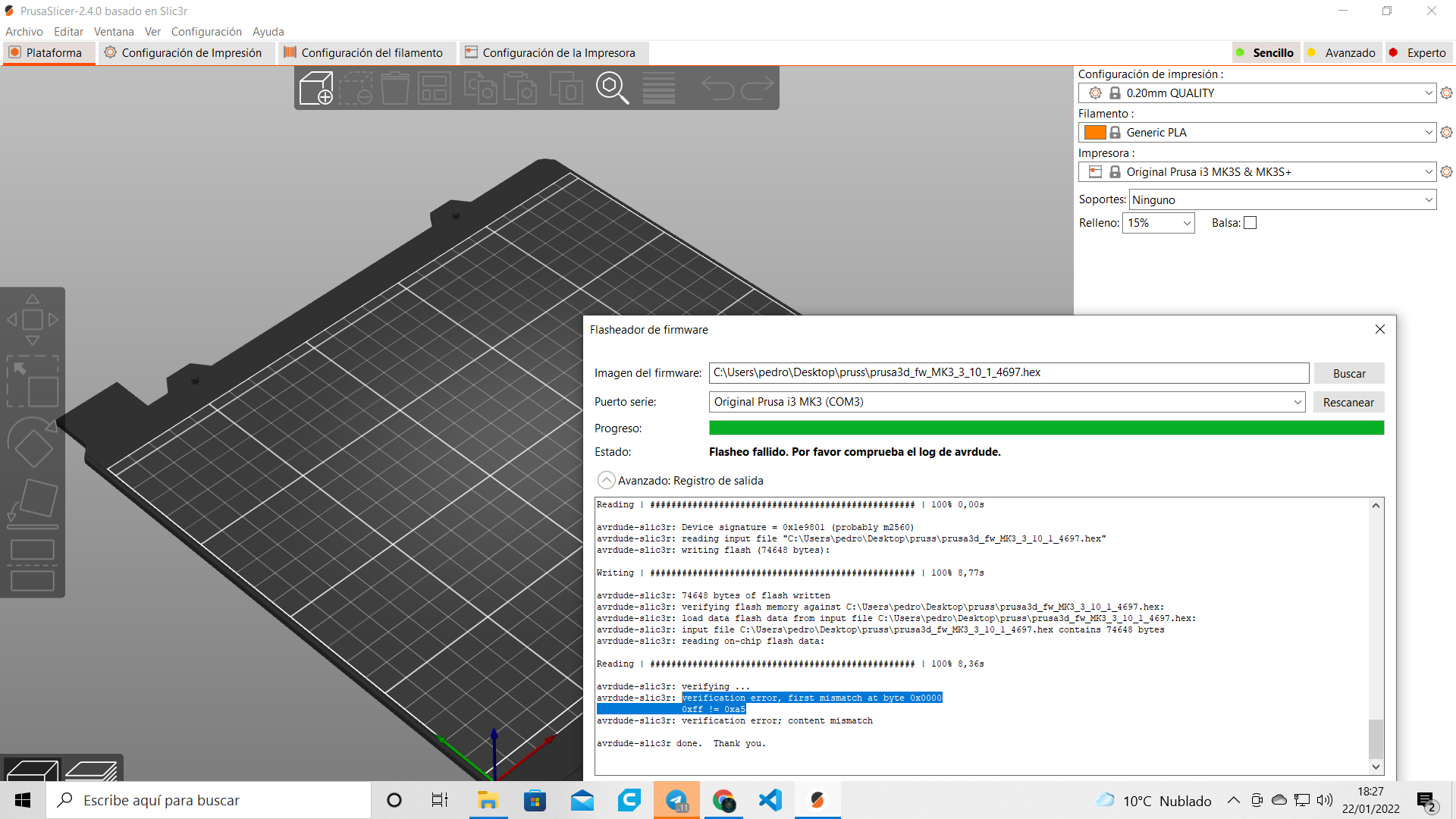Open the Configuración menu
Viewport: 1456px width, 819px height.
[206, 31]
